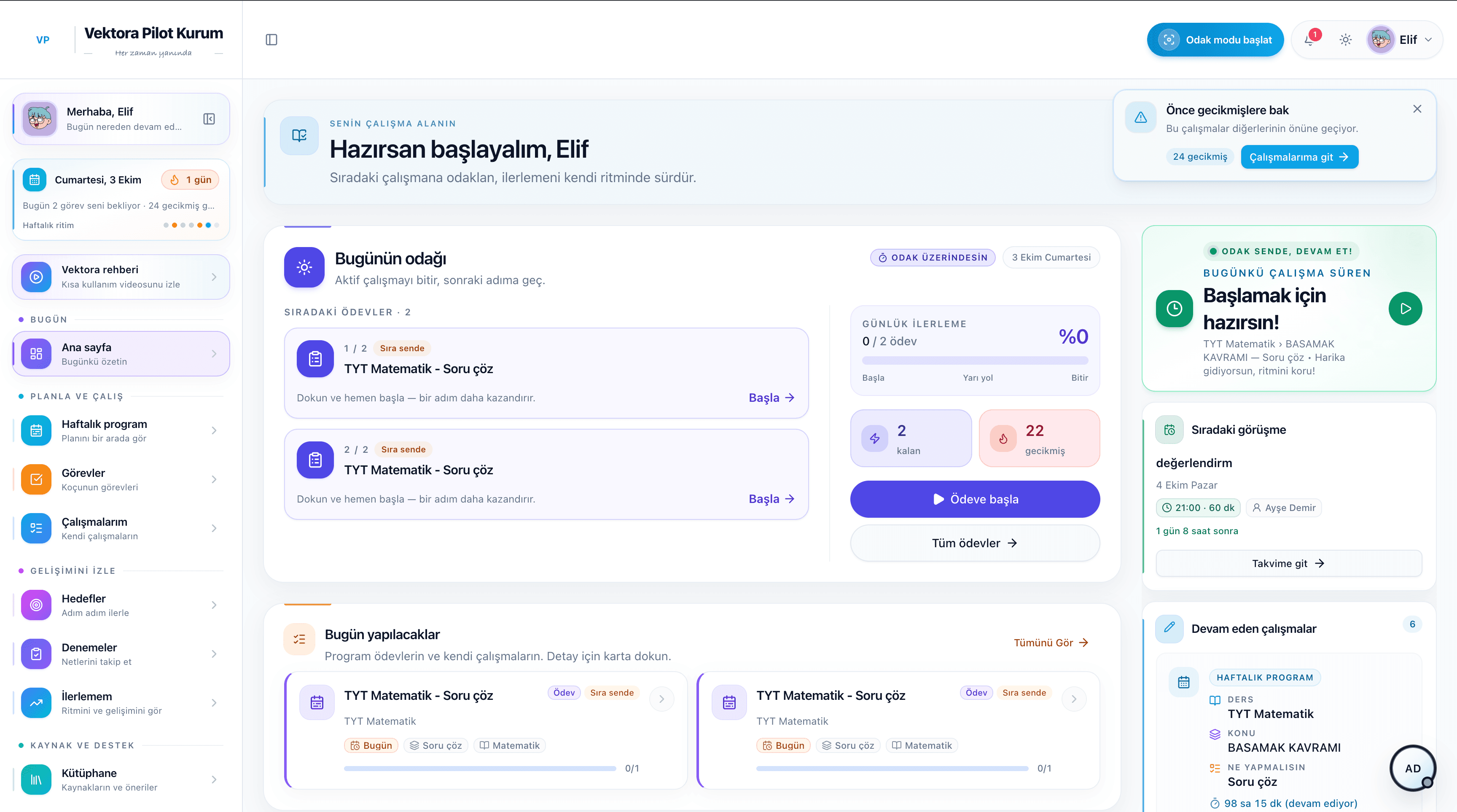
Task: Click the 3 Ekim Cumartesi date chip
Action: click(x=1051, y=257)
